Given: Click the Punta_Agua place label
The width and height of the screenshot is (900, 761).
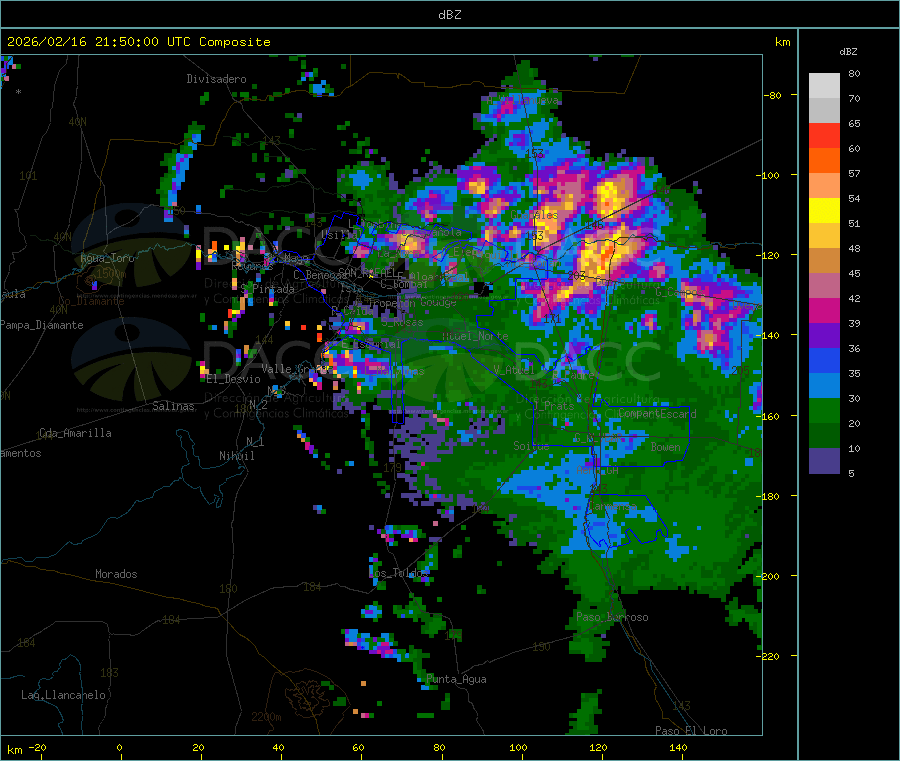Looking at the screenshot, I should click(456, 680).
